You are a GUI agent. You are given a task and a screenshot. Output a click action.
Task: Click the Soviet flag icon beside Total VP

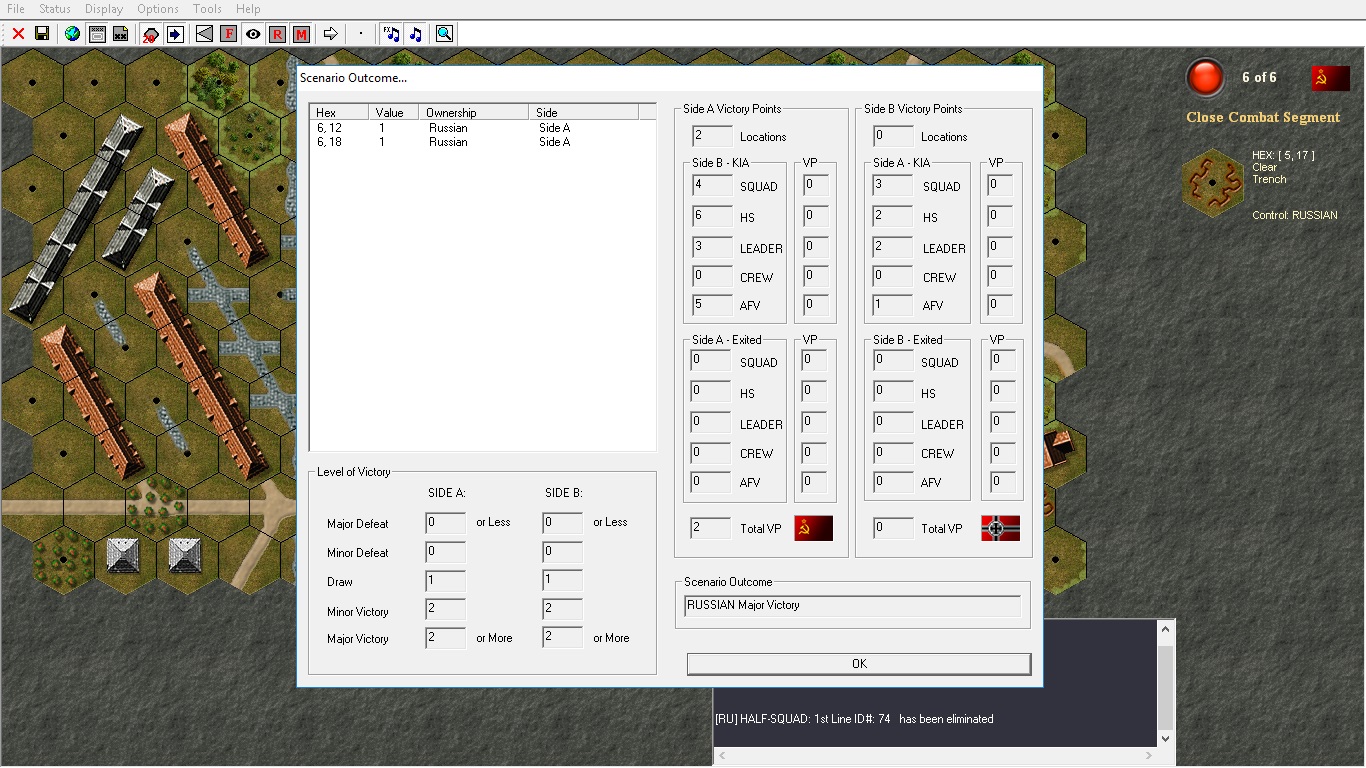pyautogui.click(x=814, y=528)
